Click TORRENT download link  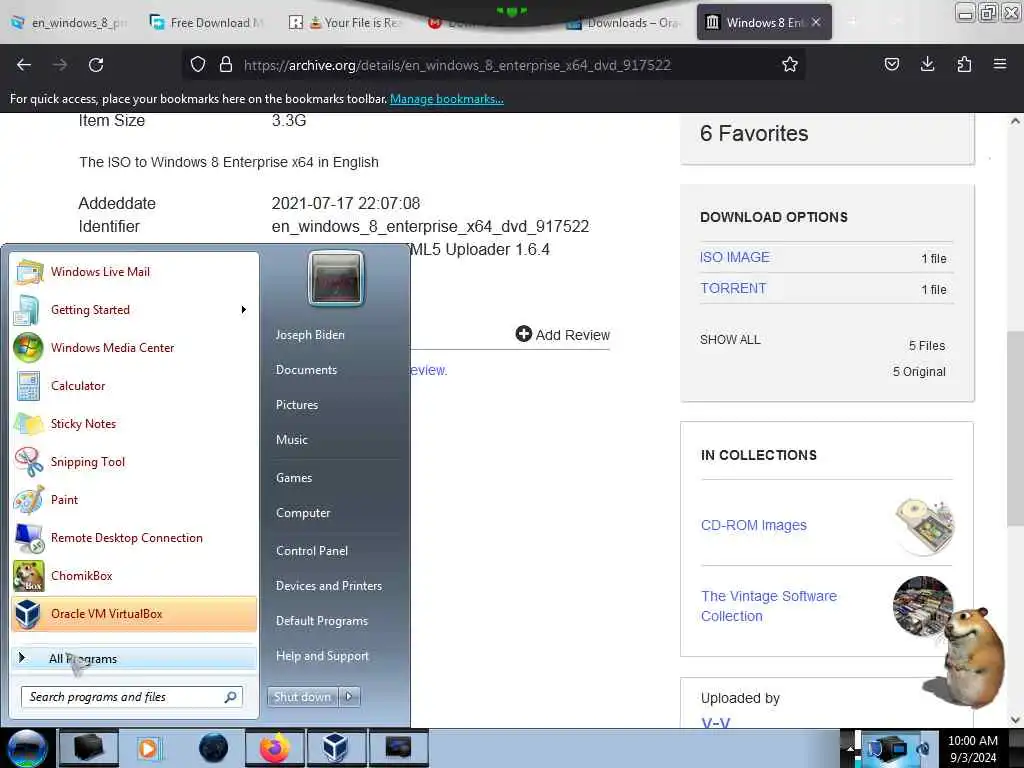pyautogui.click(x=733, y=288)
